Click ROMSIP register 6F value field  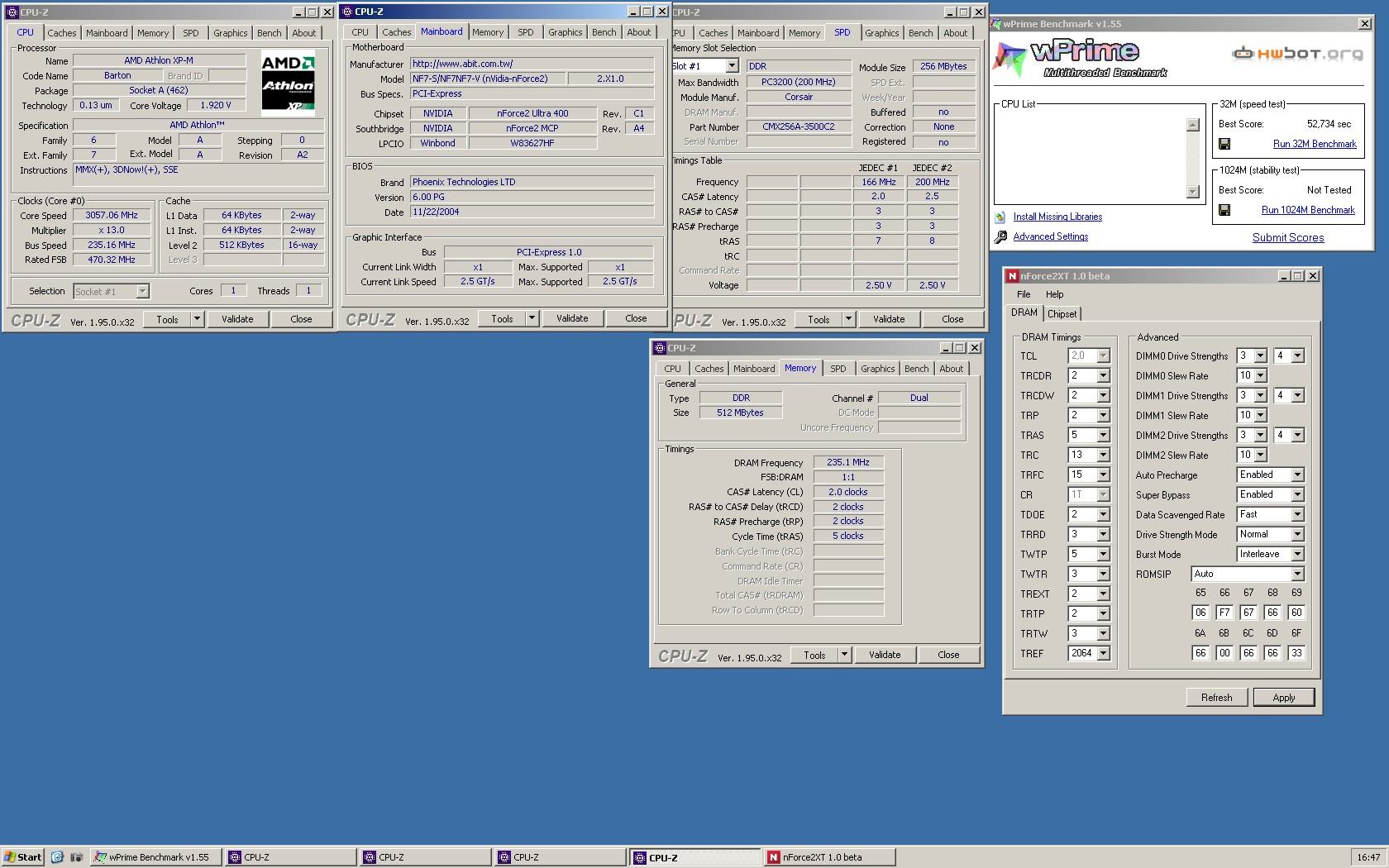click(1296, 653)
